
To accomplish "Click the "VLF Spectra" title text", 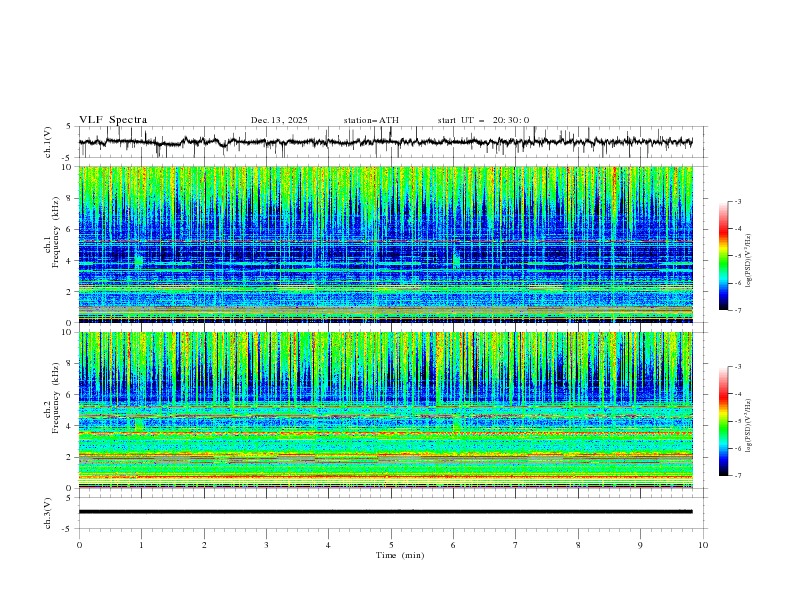I will click(x=113, y=120).
